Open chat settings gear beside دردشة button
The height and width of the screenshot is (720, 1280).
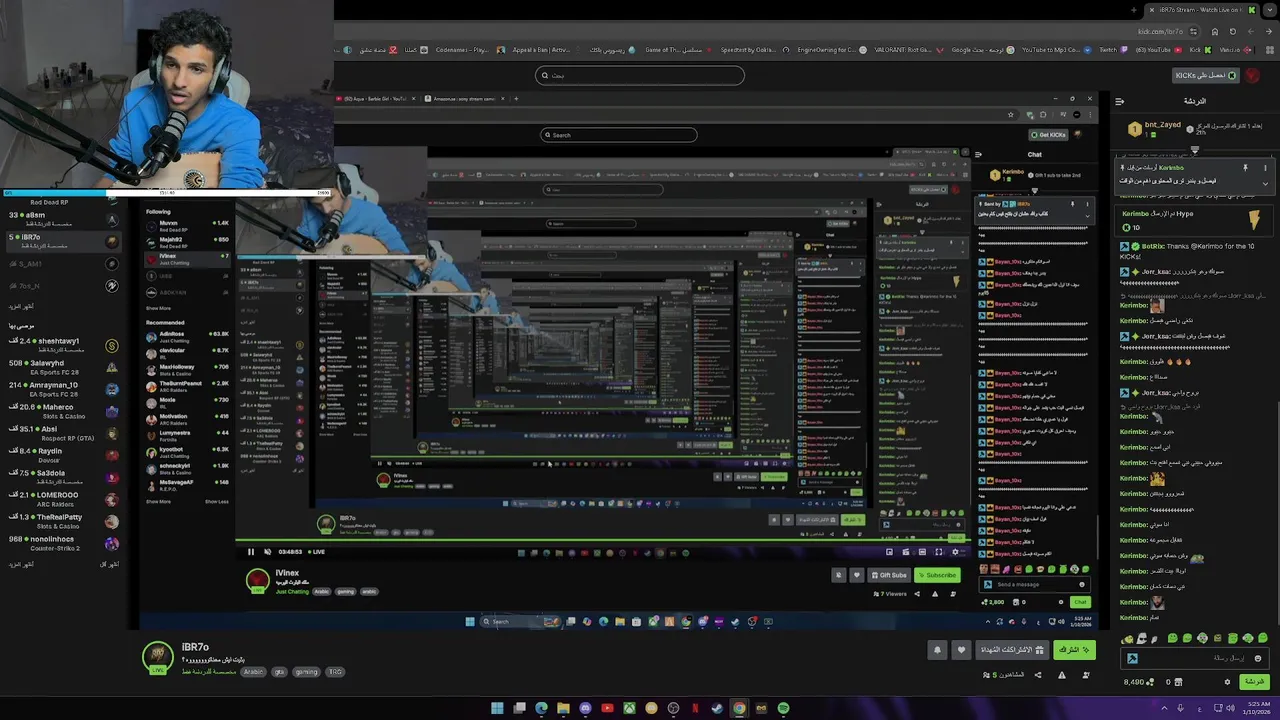pos(1227,682)
